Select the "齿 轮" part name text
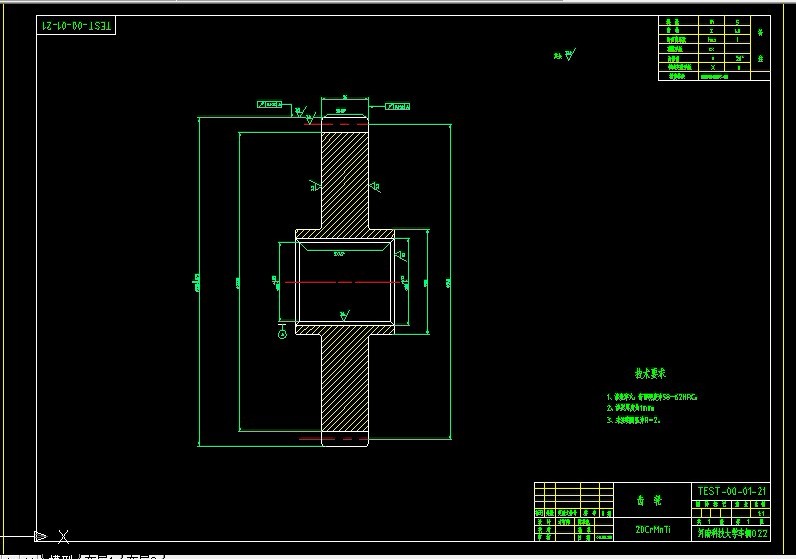796x559 pixels. coord(649,501)
